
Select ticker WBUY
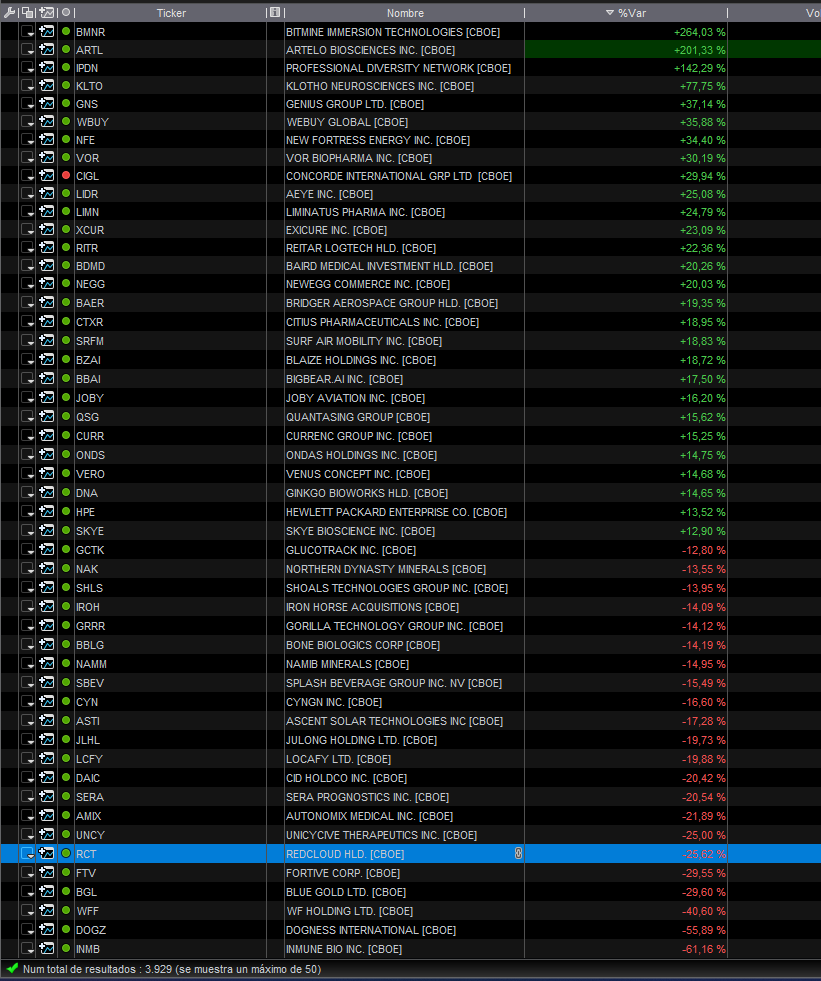point(92,122)
